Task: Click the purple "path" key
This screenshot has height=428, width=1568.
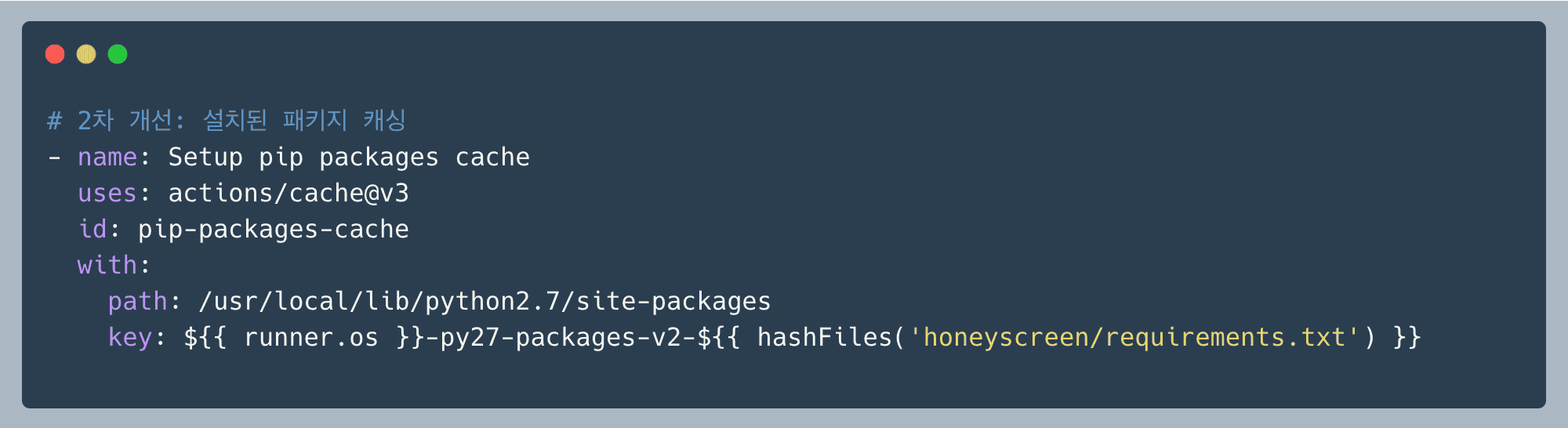Action: (137, 302)
